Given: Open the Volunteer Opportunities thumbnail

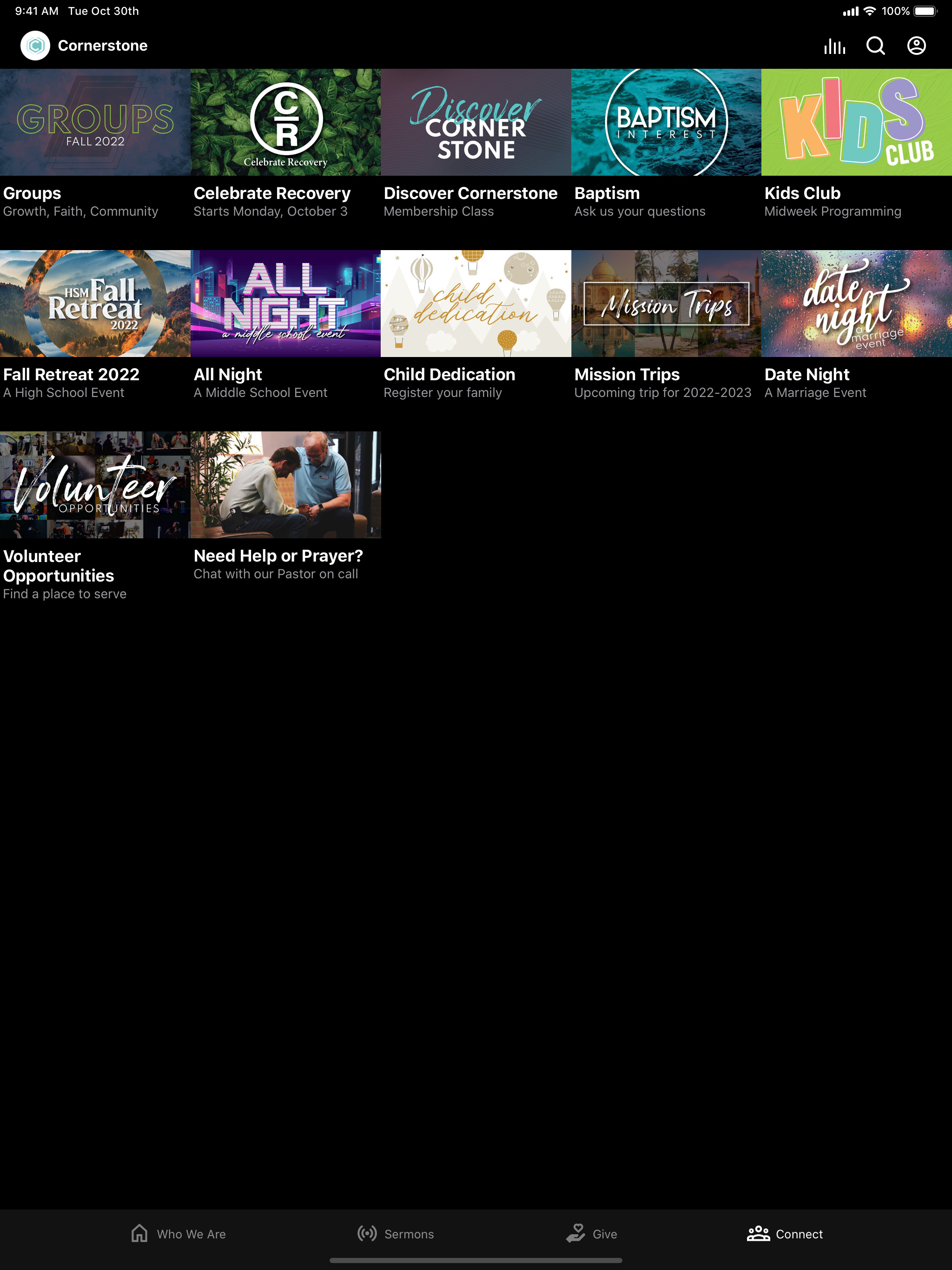Looking at the screenshot, I should (x=95, y=484).
